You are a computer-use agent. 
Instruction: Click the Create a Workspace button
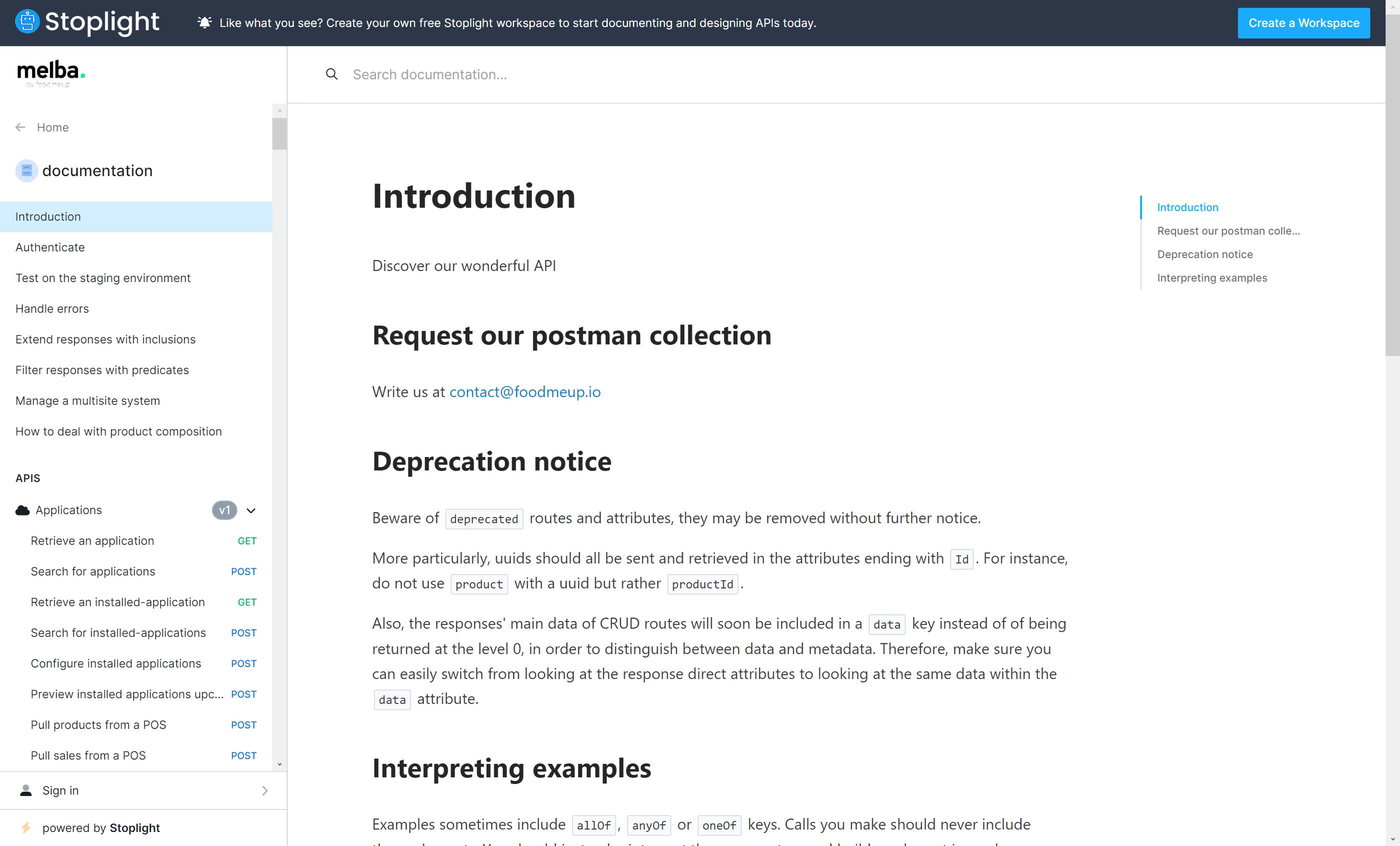coord(1303,22)
